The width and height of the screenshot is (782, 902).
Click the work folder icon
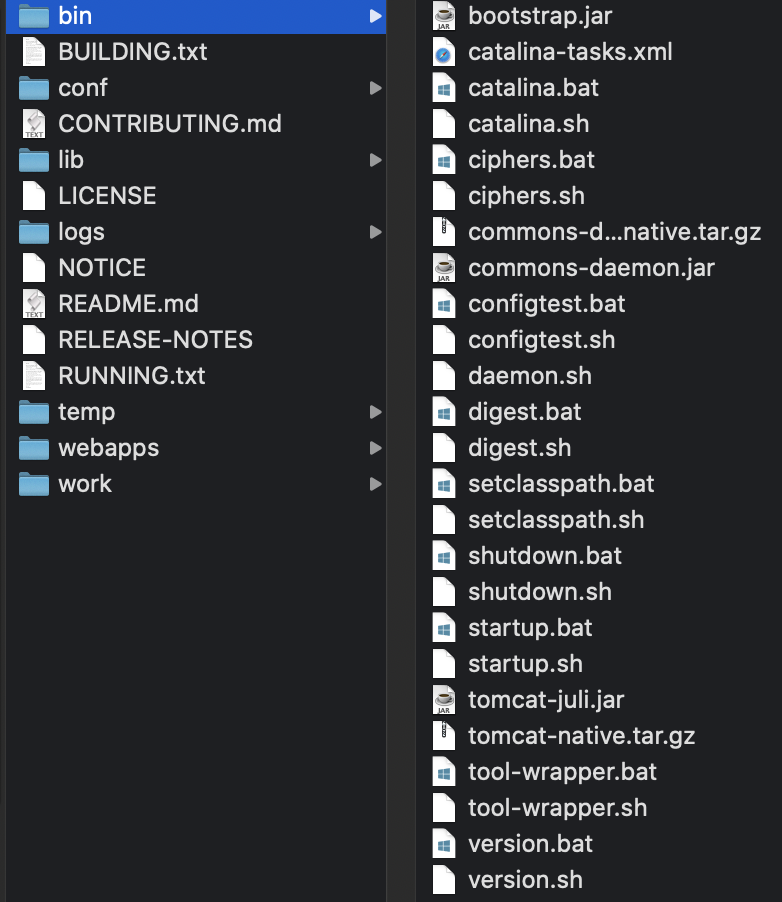click(x=34, y=484)
